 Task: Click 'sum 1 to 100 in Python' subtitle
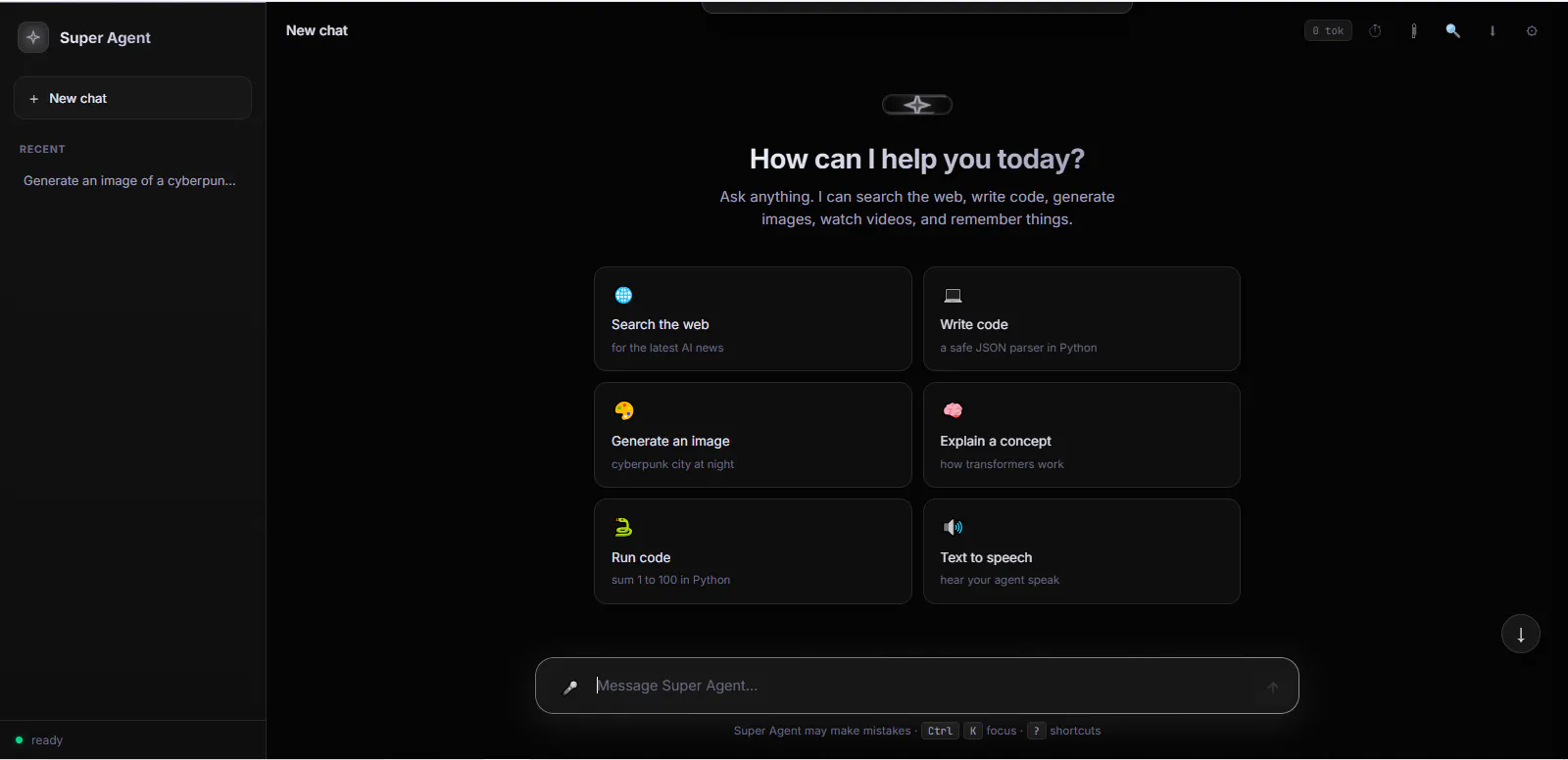point(670,580)
